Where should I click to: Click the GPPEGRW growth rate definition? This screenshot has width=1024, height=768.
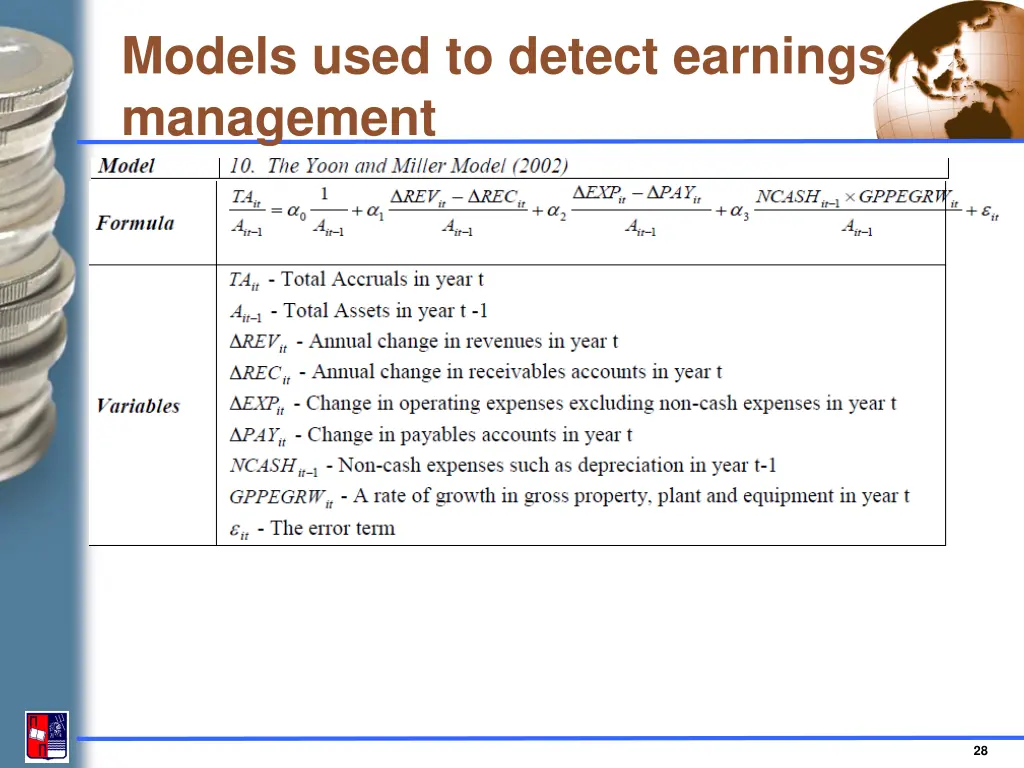pos(569,497)
